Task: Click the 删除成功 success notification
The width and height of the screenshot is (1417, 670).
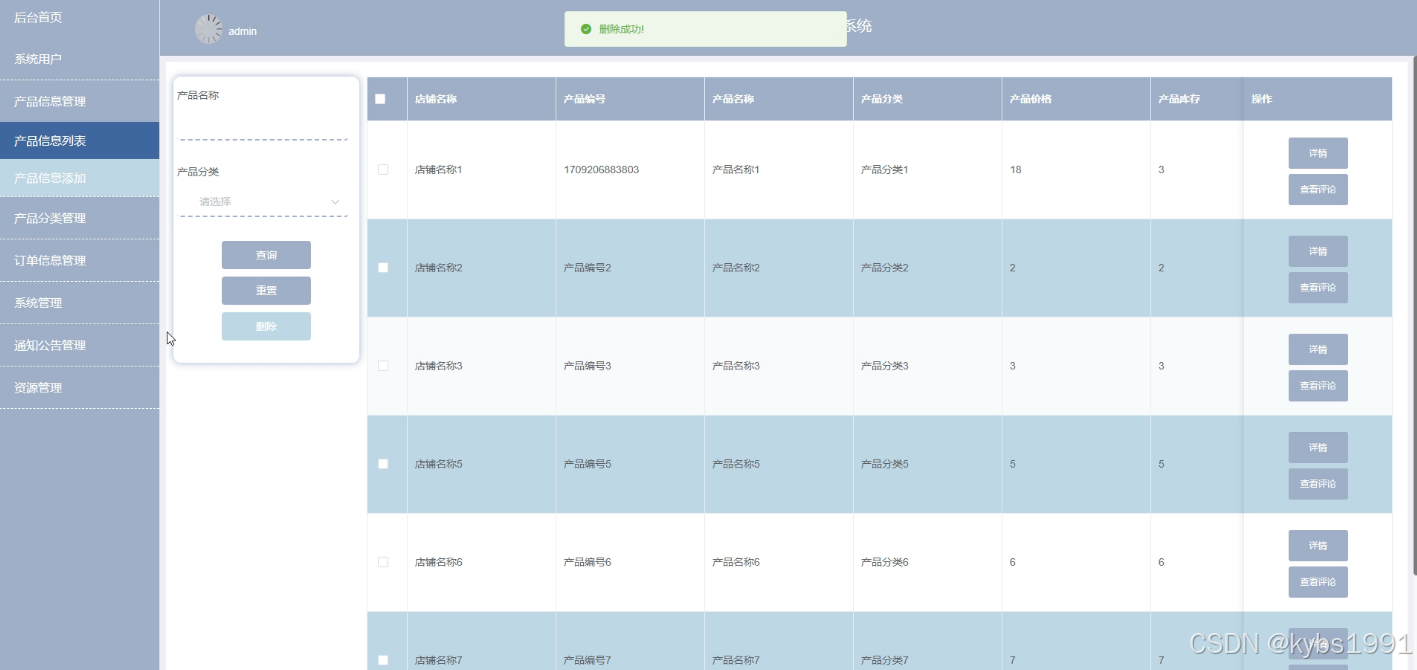Action: tap(705, 29)
